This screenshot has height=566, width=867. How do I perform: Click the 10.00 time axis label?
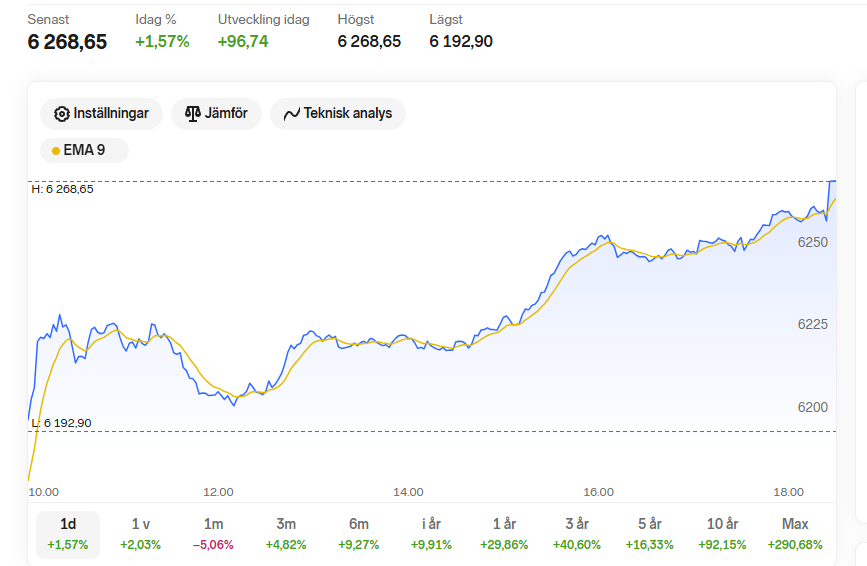pos(44,492)
